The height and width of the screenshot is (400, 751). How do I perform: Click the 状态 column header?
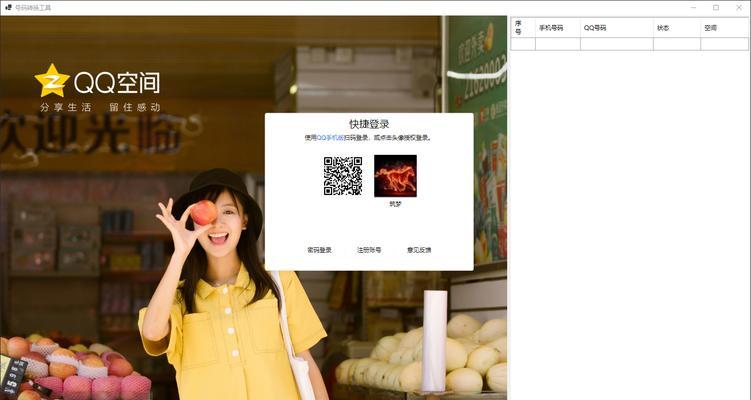677,28
